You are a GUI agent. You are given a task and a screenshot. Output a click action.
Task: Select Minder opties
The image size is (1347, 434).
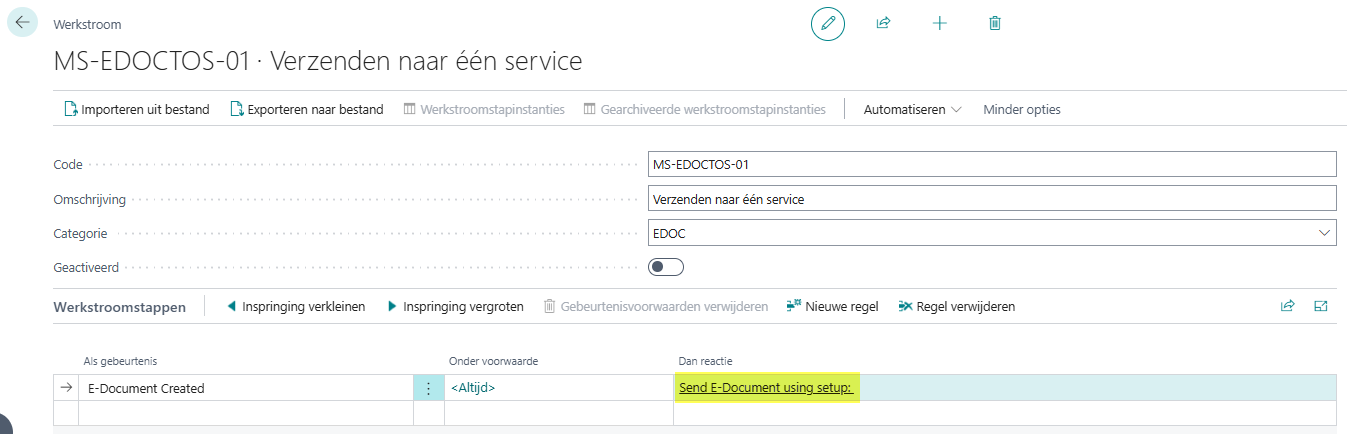tap(1021, 109)
